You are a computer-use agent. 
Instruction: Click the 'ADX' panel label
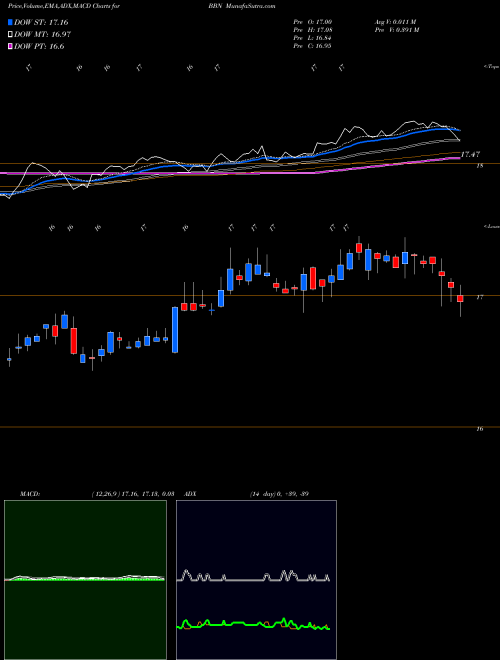point(190,494)
